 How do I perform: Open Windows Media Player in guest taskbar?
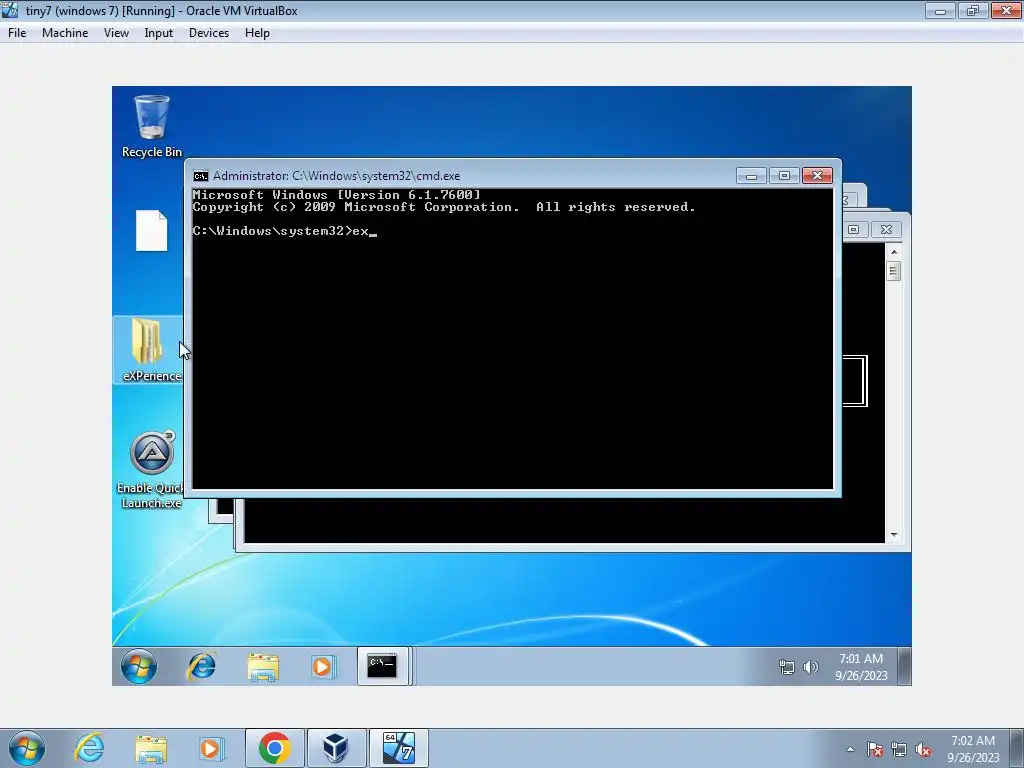click(x=323, y=667)
